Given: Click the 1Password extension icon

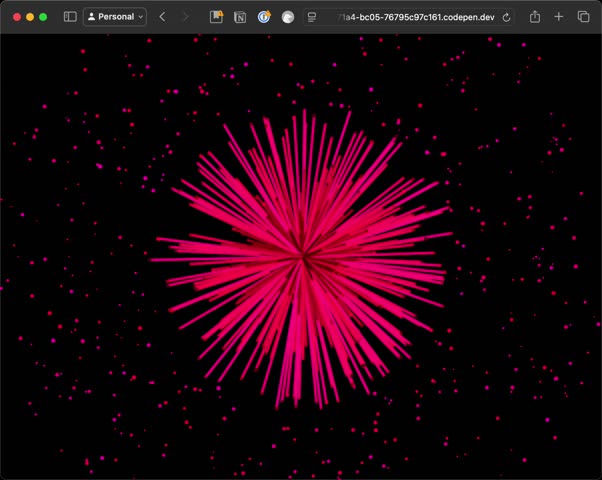Looking at the screenshot, I should [x=264, y=17].
